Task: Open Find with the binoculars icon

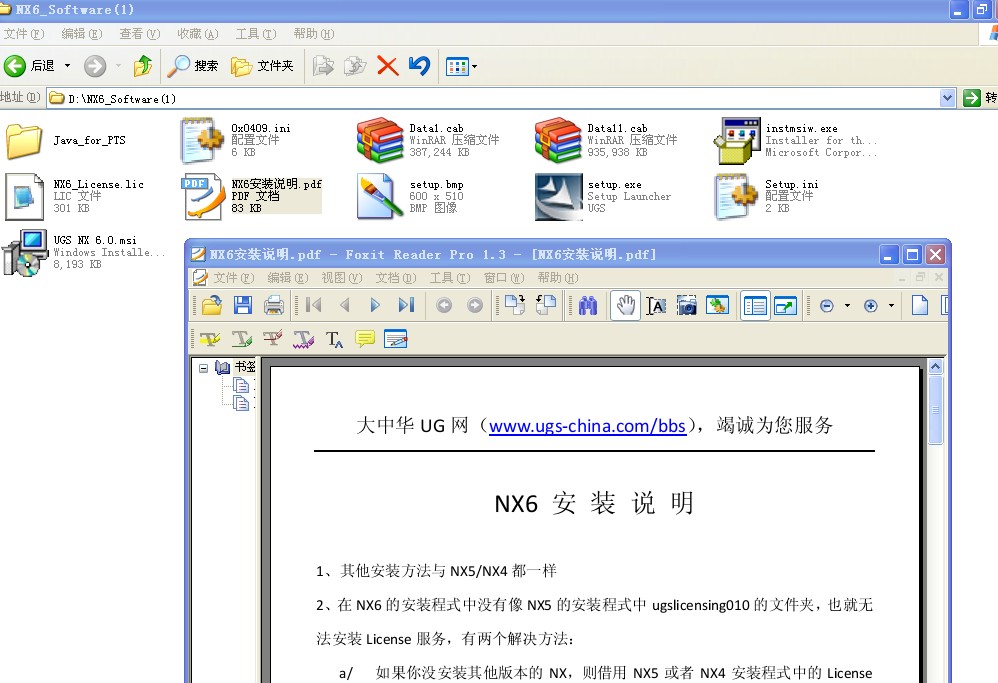Action: point(587,306)
